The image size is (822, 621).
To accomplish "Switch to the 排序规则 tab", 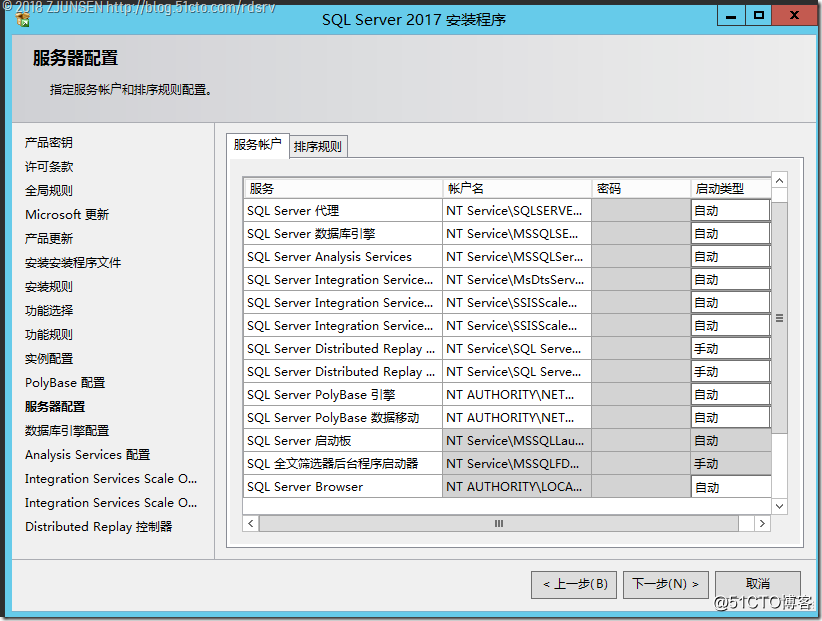I will coord(318,147).
